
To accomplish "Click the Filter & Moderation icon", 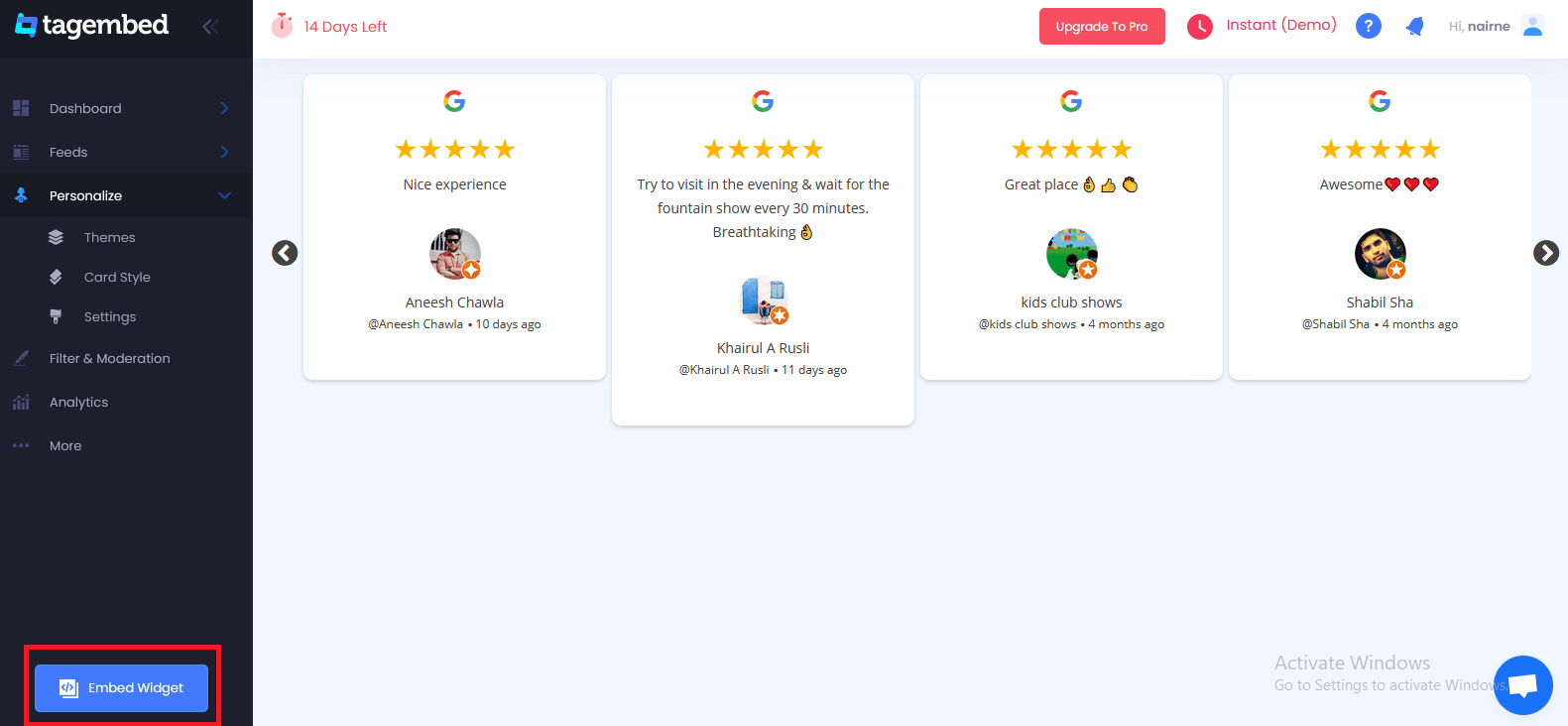I will tap(21, 358).
